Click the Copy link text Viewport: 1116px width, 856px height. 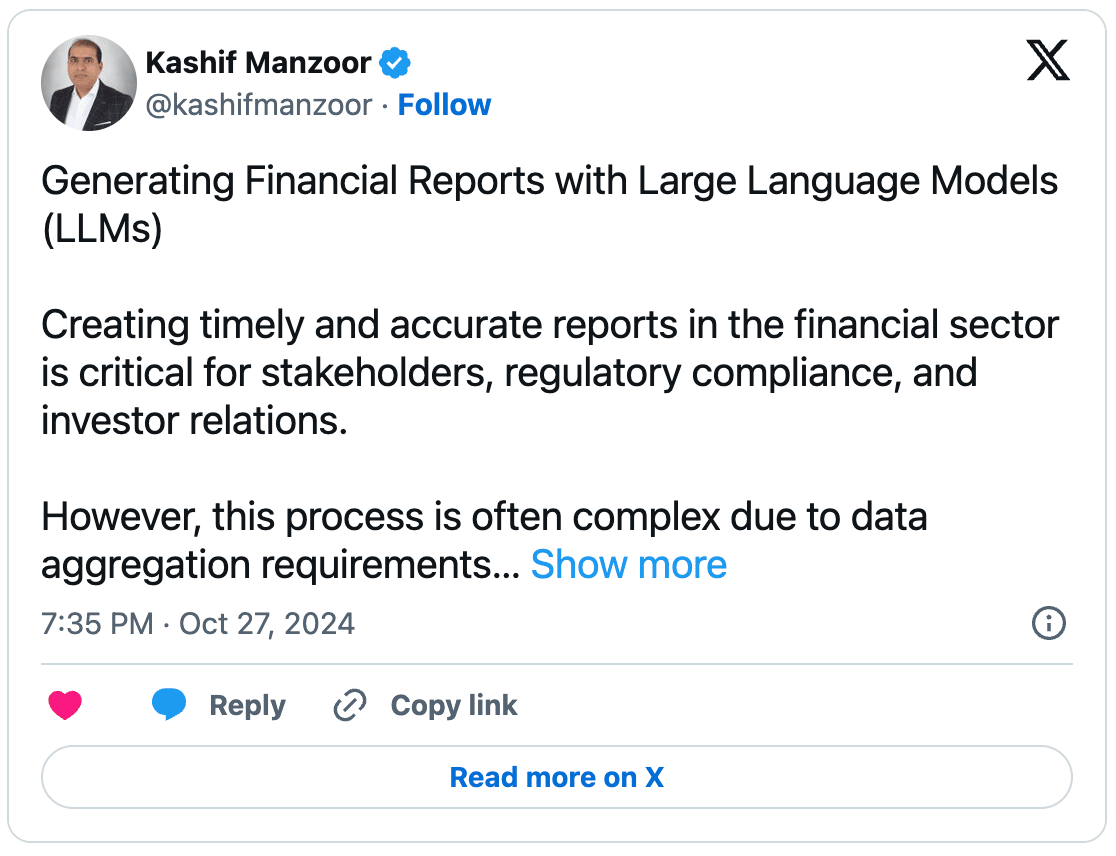pos(453,705)
